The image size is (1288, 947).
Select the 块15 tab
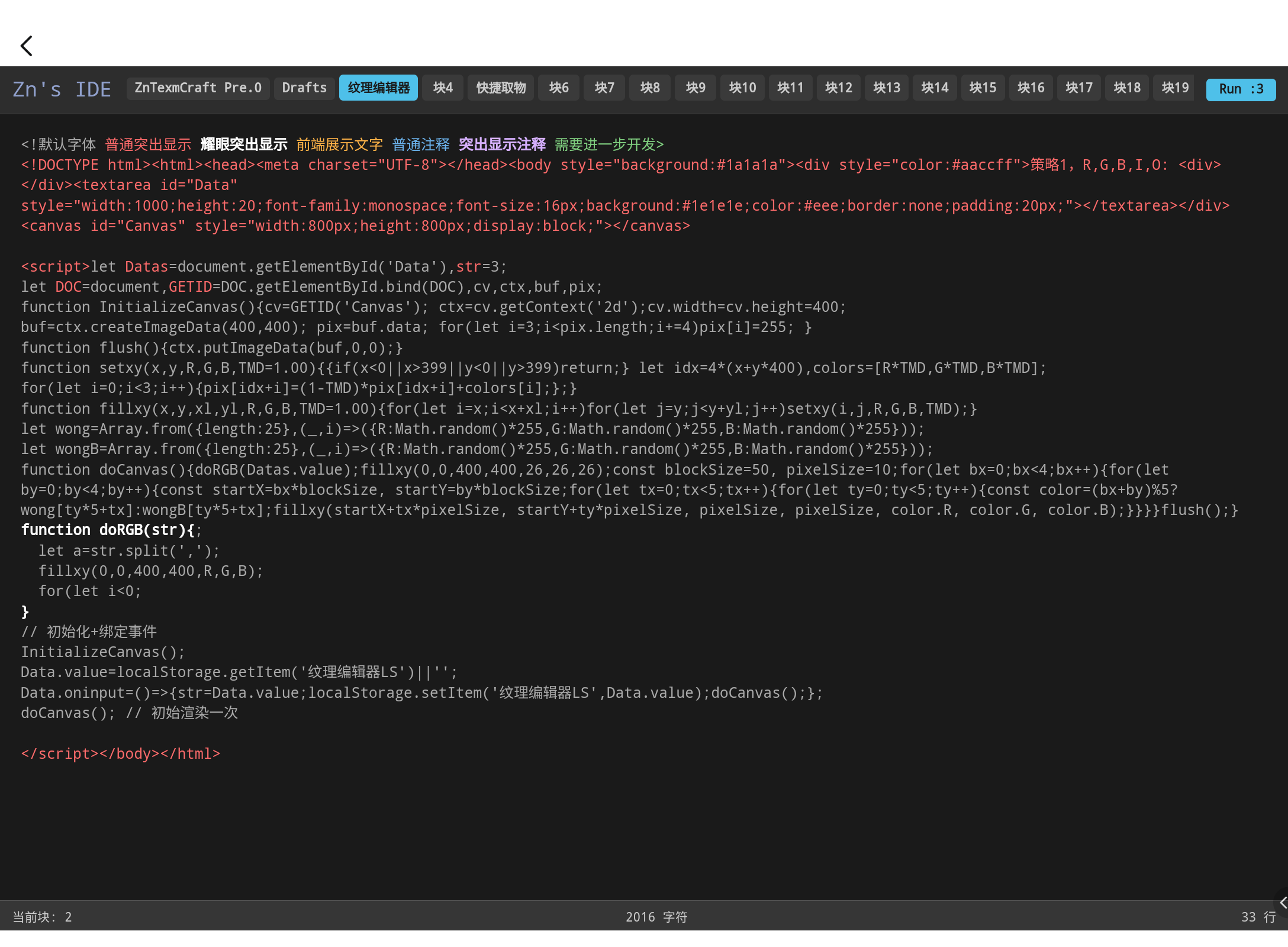point(983,88)
